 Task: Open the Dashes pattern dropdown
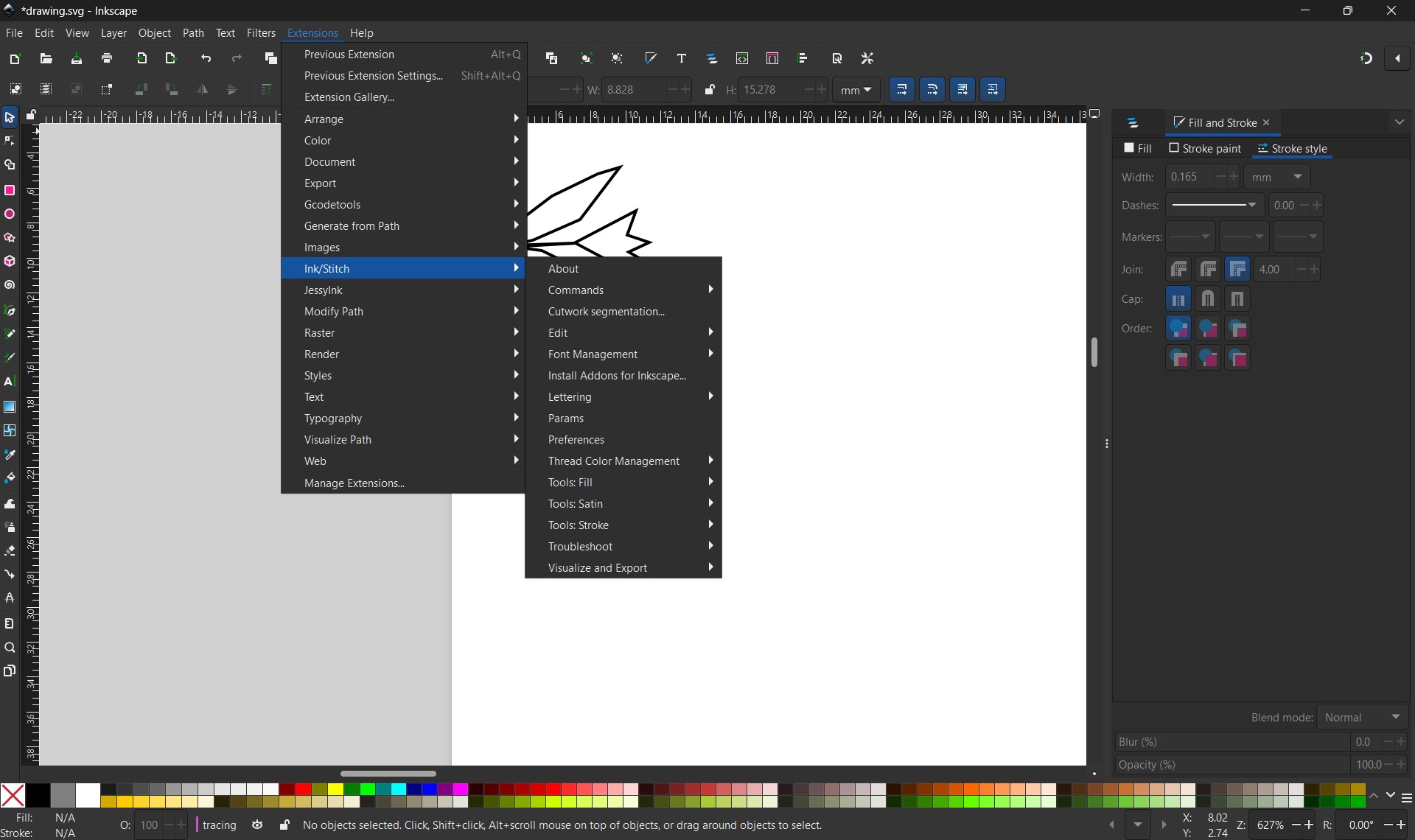click(x=1215, y=206)
